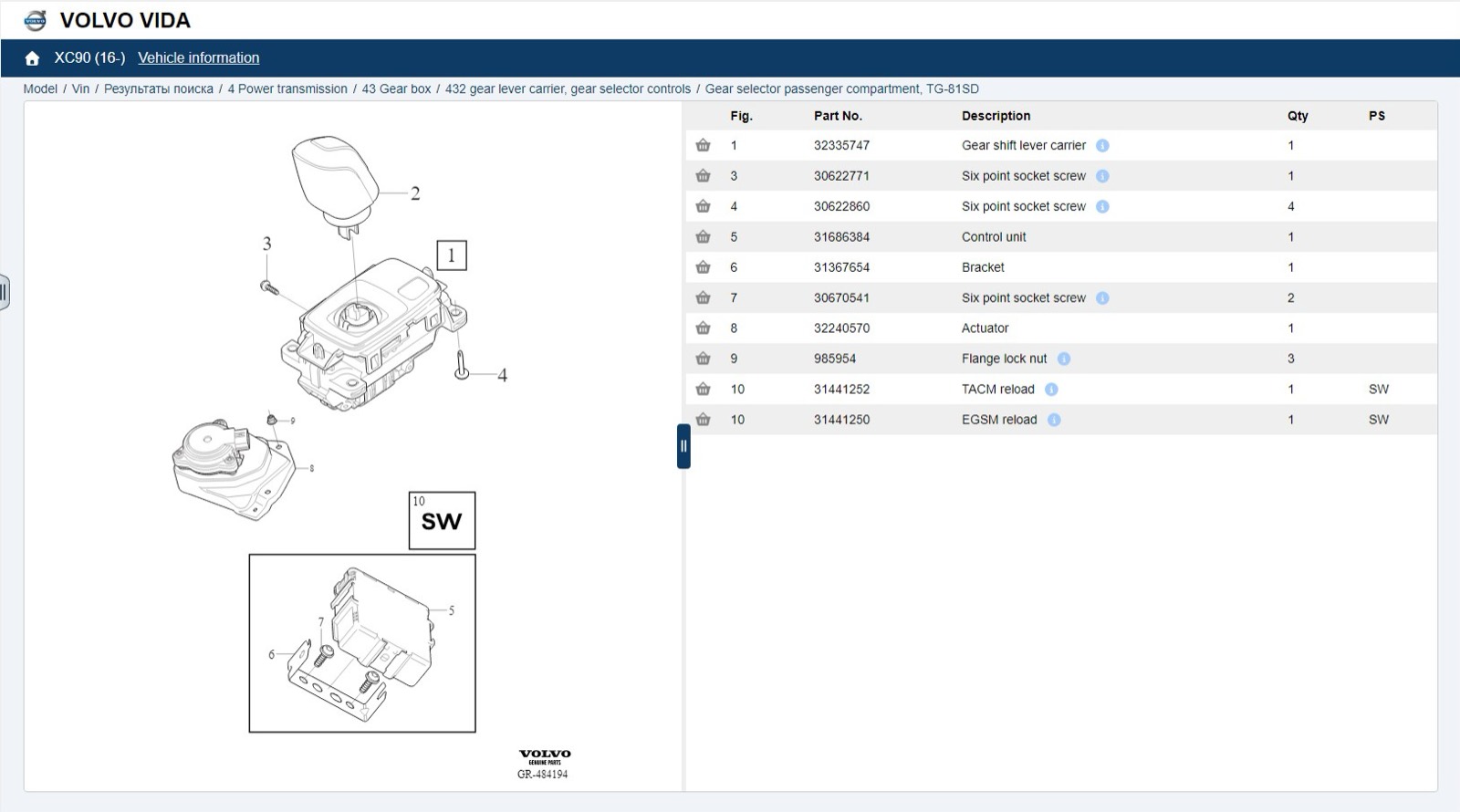
Task: Expand the left edge sidebar handle
Action: (4, 292)
